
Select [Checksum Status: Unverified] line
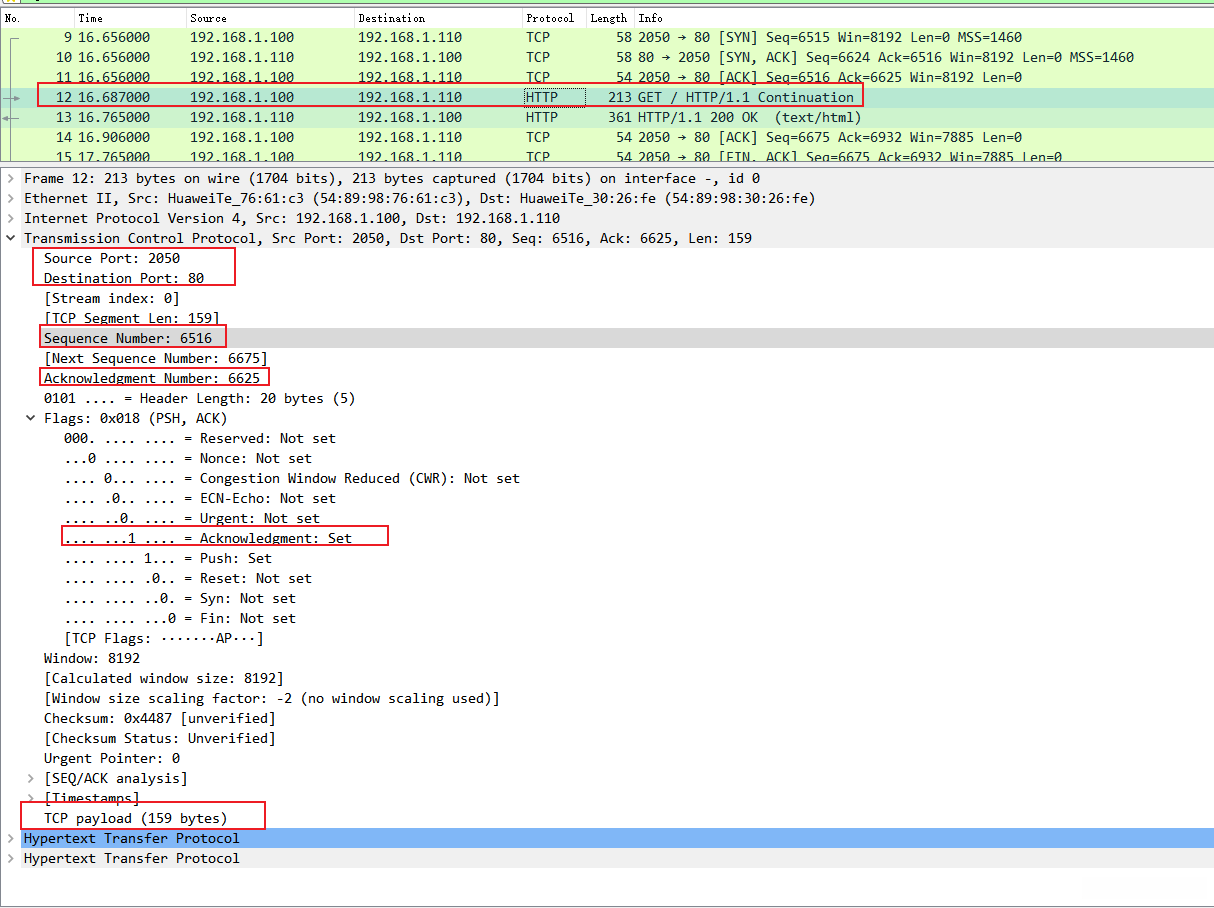pos(160,738)
